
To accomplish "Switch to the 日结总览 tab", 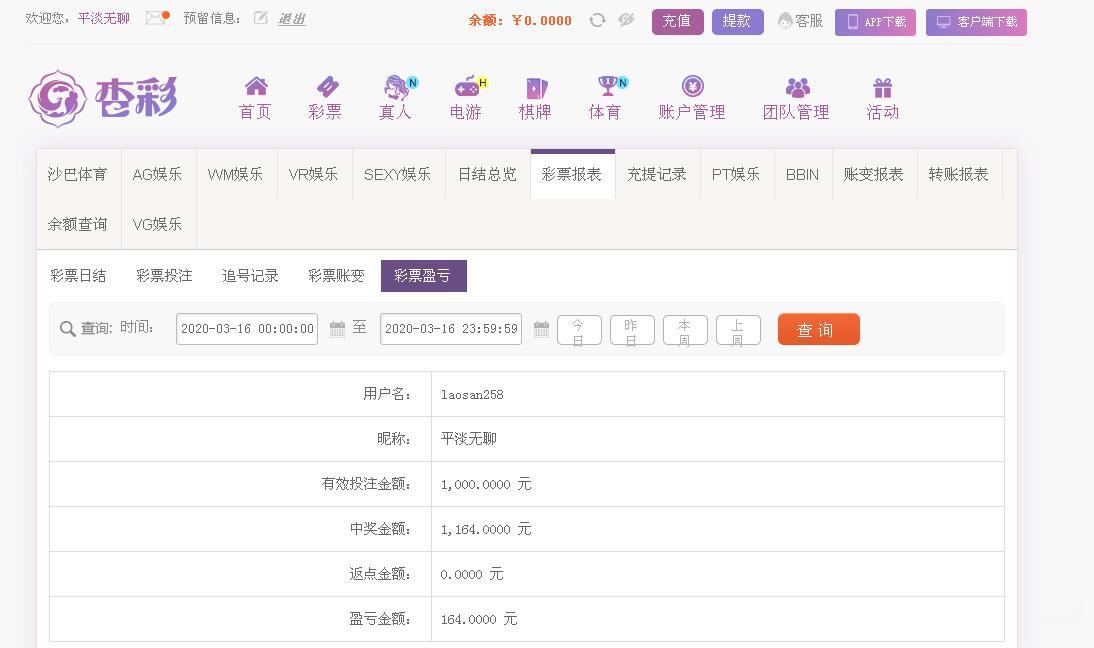I will click(x=487, y=174).
